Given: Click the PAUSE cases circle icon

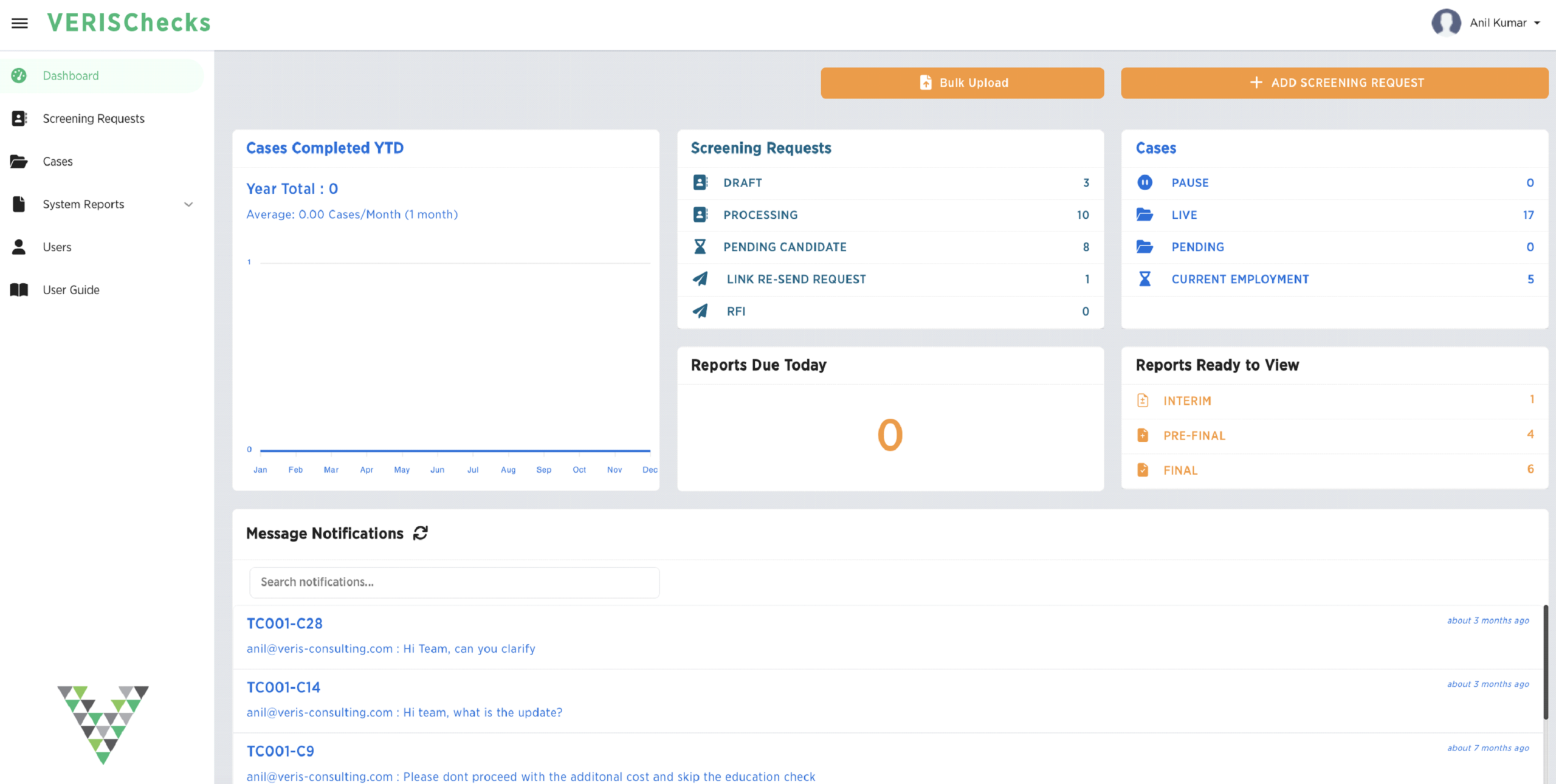Looking at the screenshot, I should coord(1145,182).
